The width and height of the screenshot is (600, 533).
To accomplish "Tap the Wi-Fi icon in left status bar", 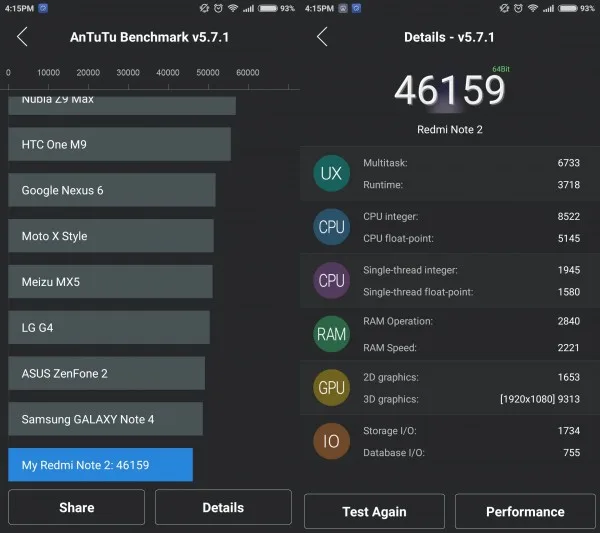I will click(233, 8).
